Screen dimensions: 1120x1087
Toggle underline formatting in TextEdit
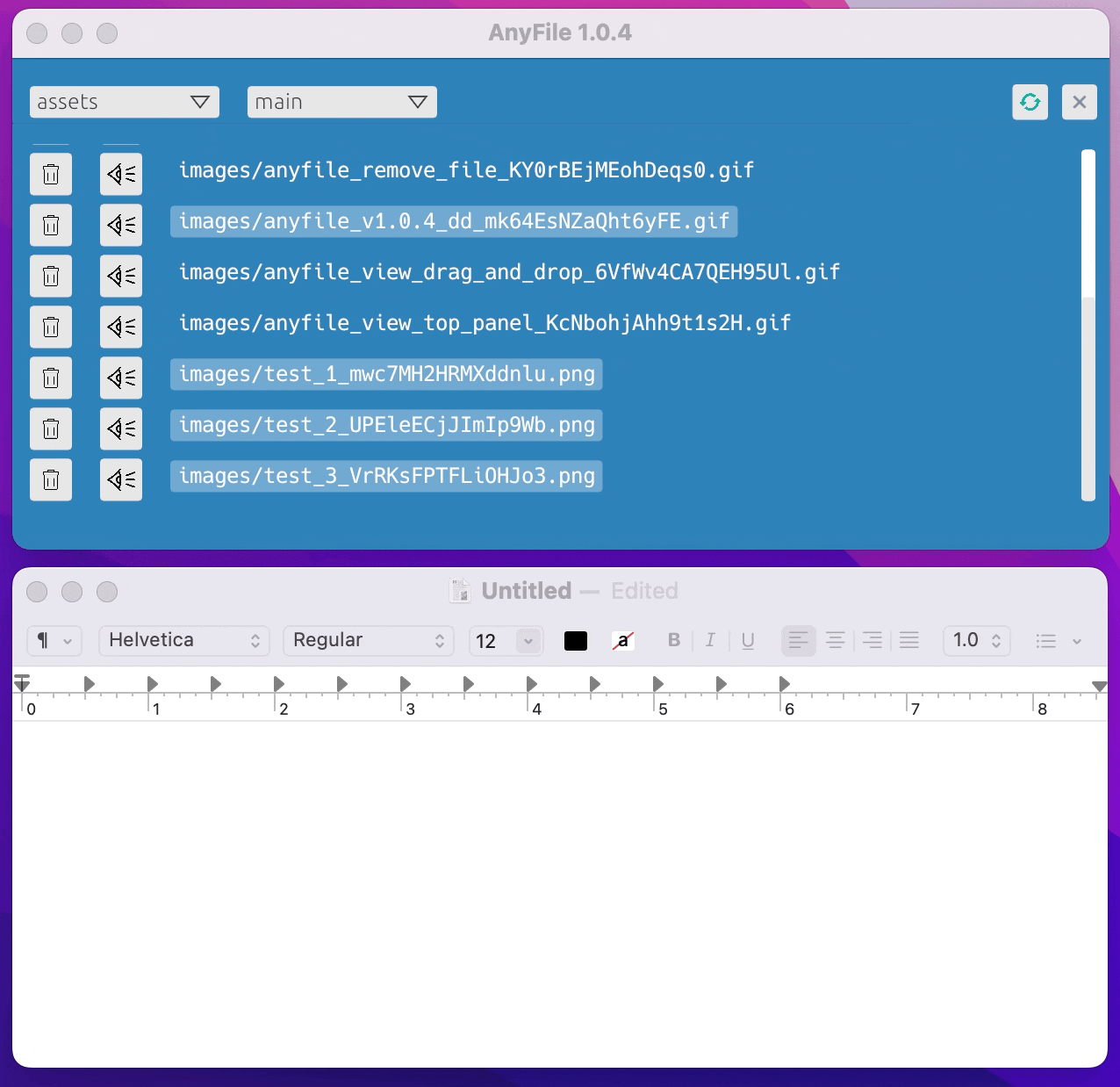point(748,640)
